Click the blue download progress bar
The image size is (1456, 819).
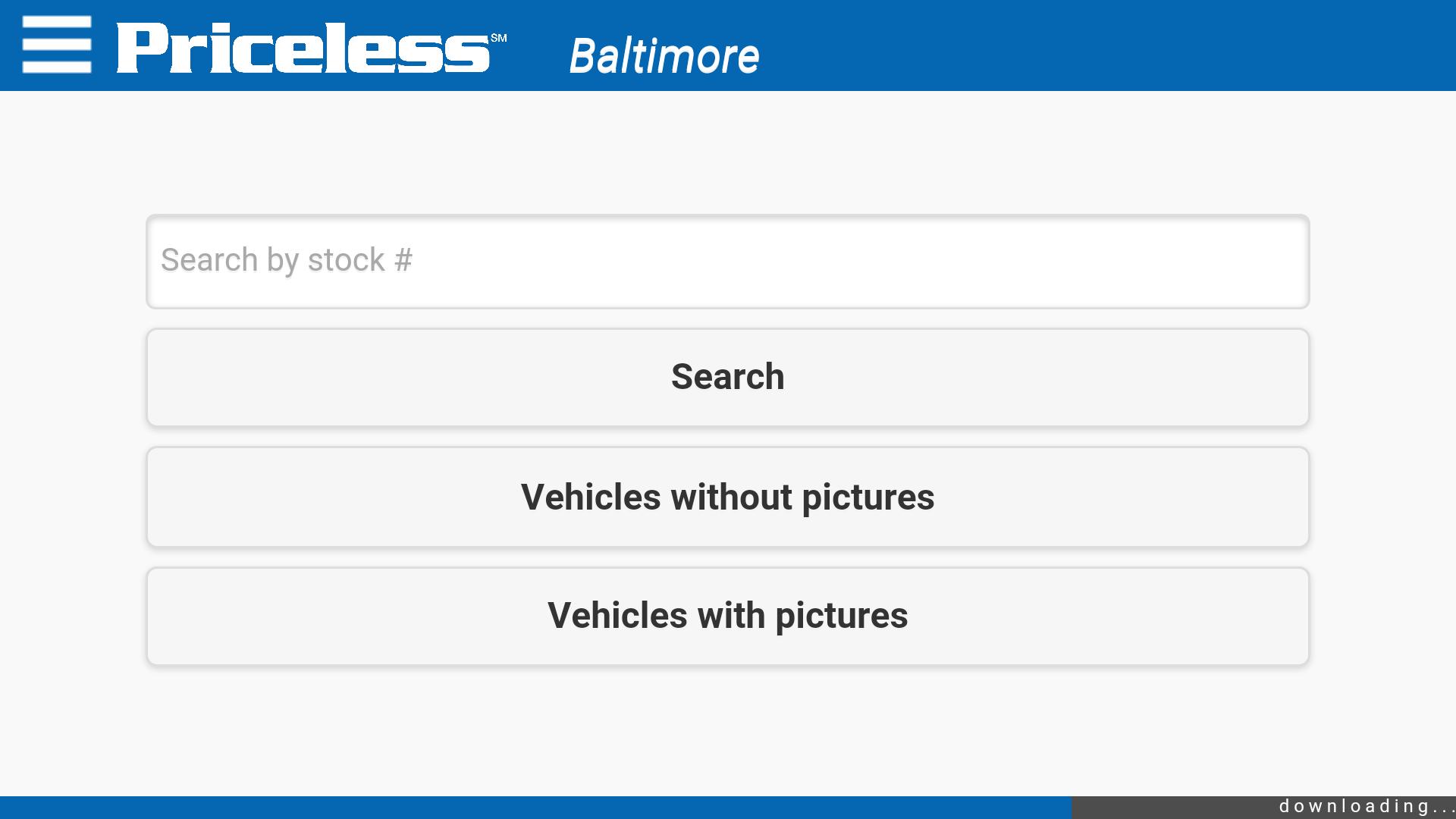(x=535, y=807)
